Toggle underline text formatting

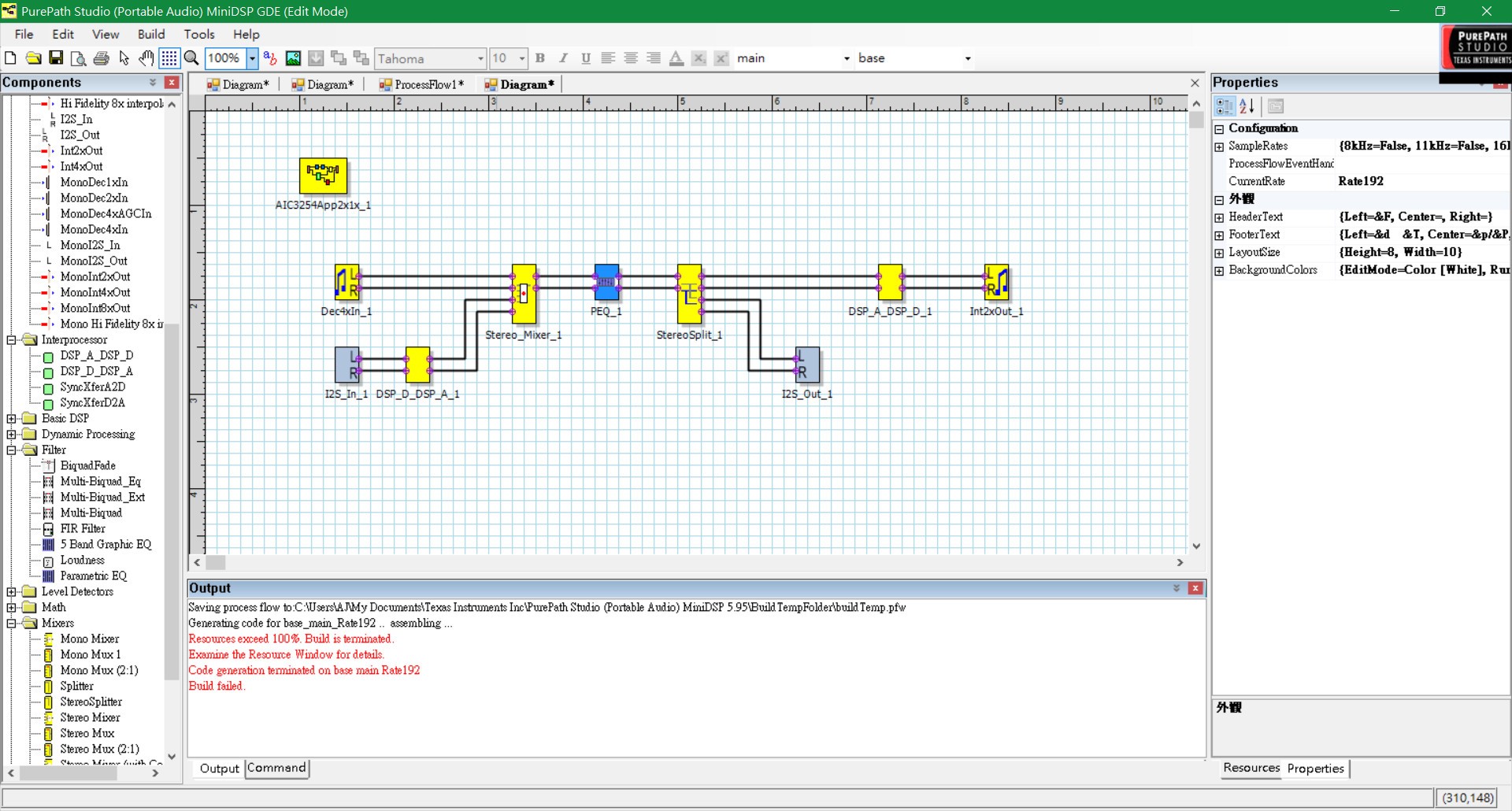tap(586, 58)
